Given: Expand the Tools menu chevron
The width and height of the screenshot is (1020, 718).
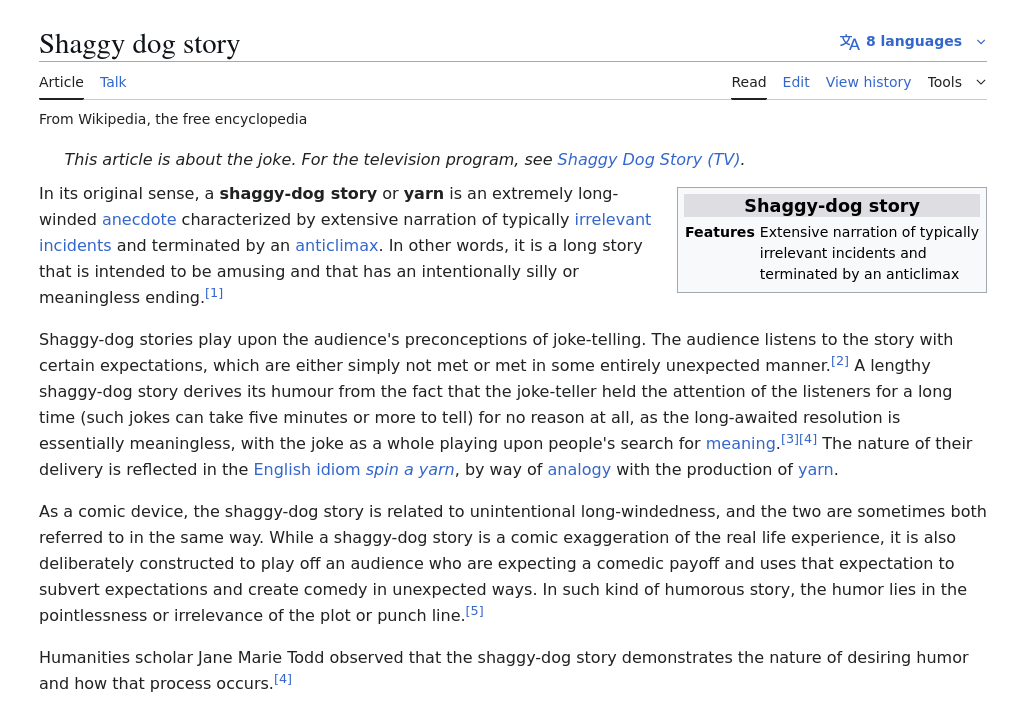Looking at the screenshot, I should coord(981,82).
